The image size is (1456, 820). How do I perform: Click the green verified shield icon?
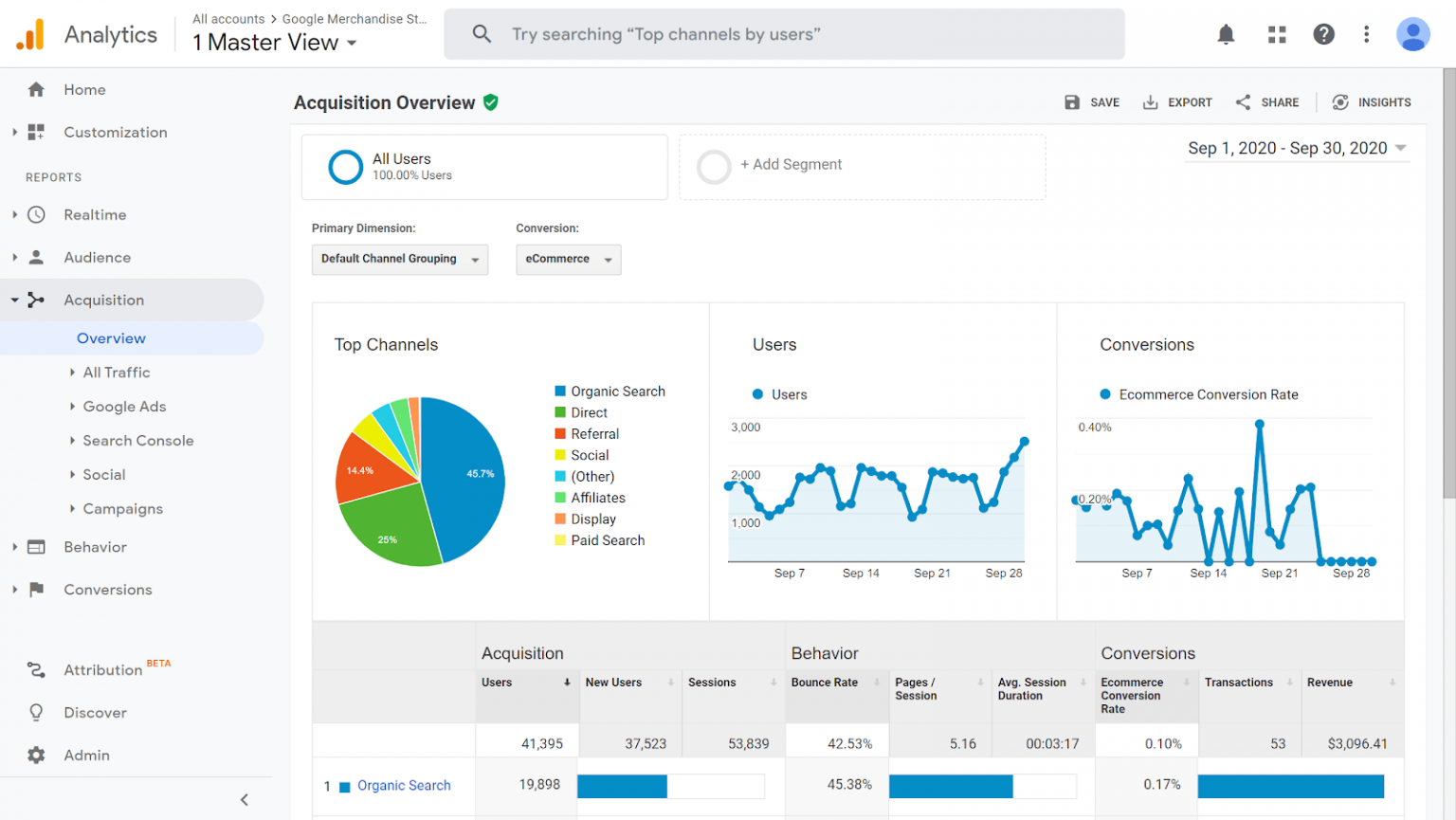[x=491, y=102]
